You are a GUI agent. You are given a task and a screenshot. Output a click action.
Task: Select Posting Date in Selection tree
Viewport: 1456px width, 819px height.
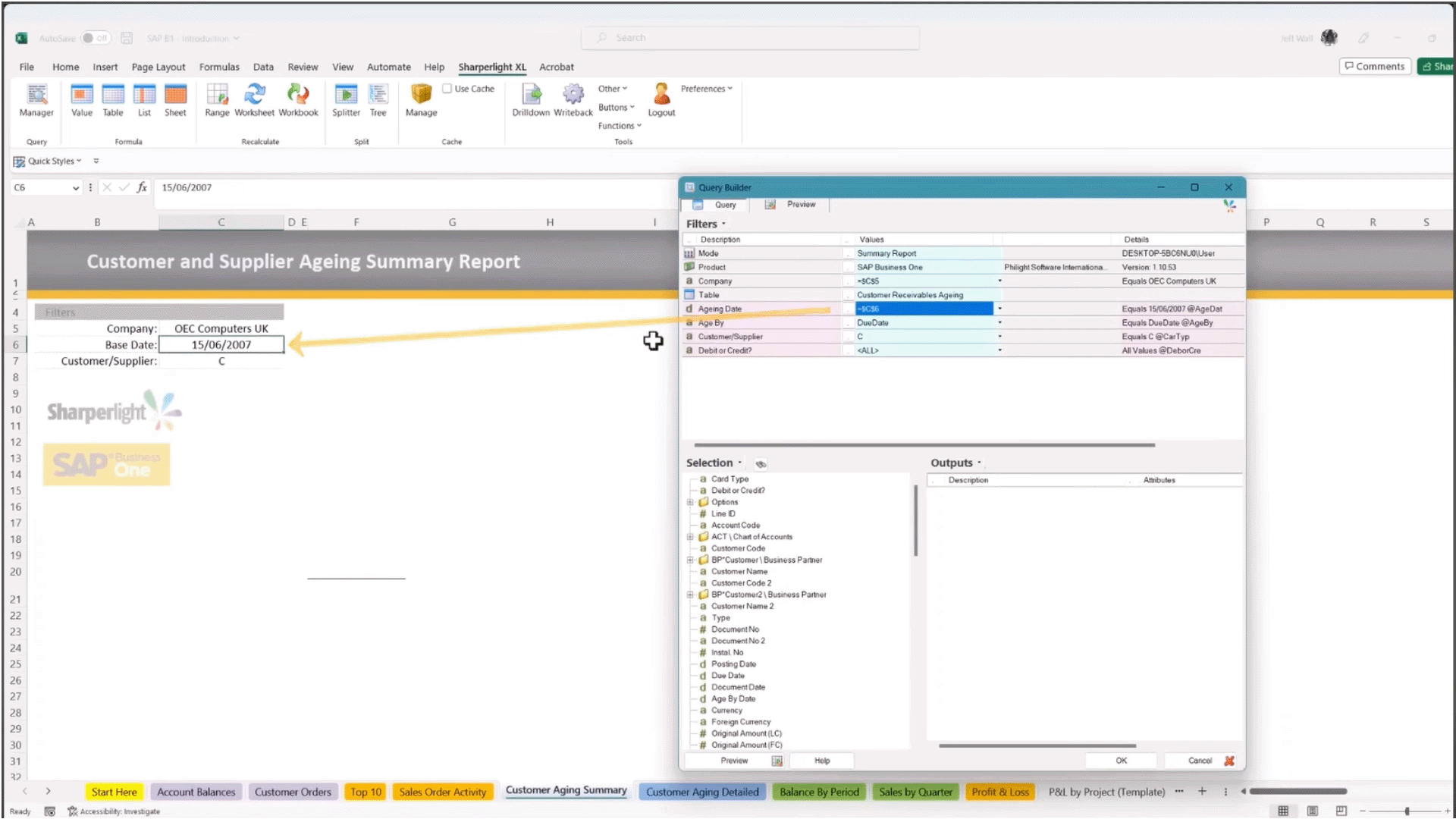[733, 664]
